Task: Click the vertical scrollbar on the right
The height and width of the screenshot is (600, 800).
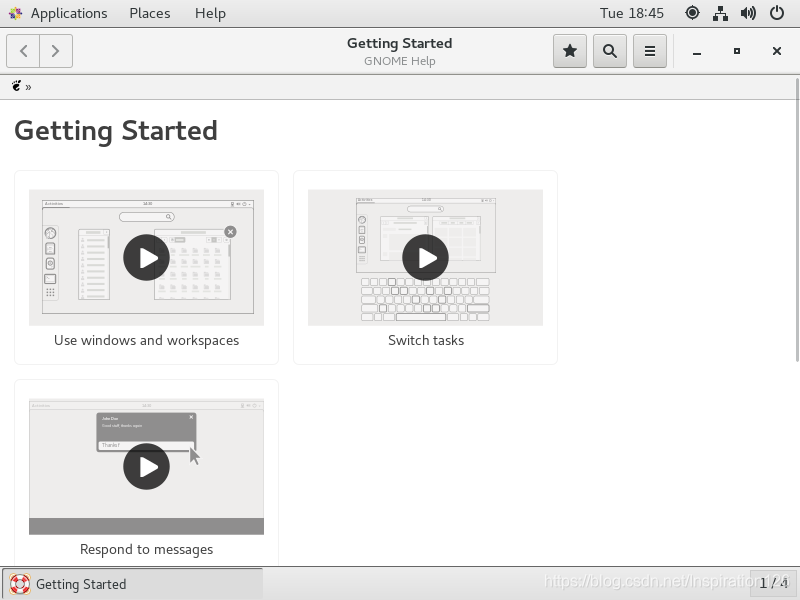Action: (x=797, y=220)
